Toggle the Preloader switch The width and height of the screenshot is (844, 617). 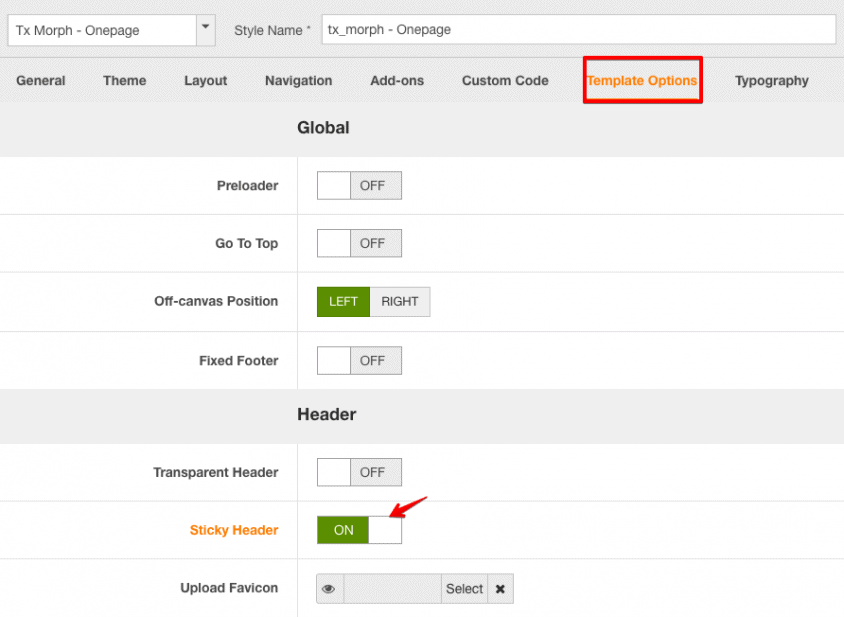pos(359,186)
